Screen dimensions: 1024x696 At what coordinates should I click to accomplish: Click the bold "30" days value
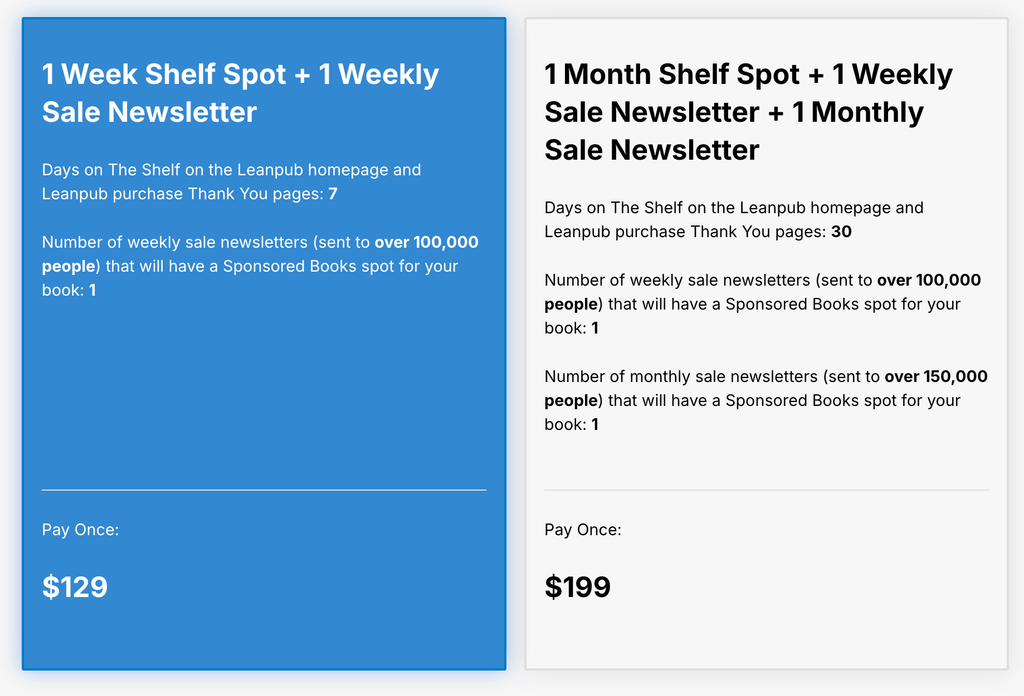click(841, 232)
